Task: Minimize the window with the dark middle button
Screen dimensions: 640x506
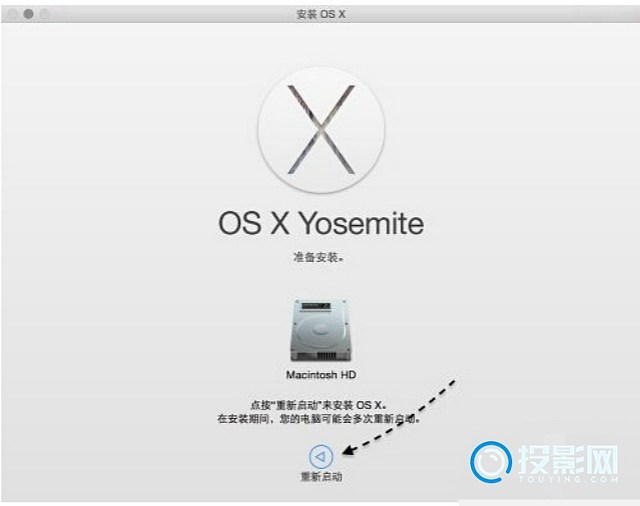Action: pos(28,14)
